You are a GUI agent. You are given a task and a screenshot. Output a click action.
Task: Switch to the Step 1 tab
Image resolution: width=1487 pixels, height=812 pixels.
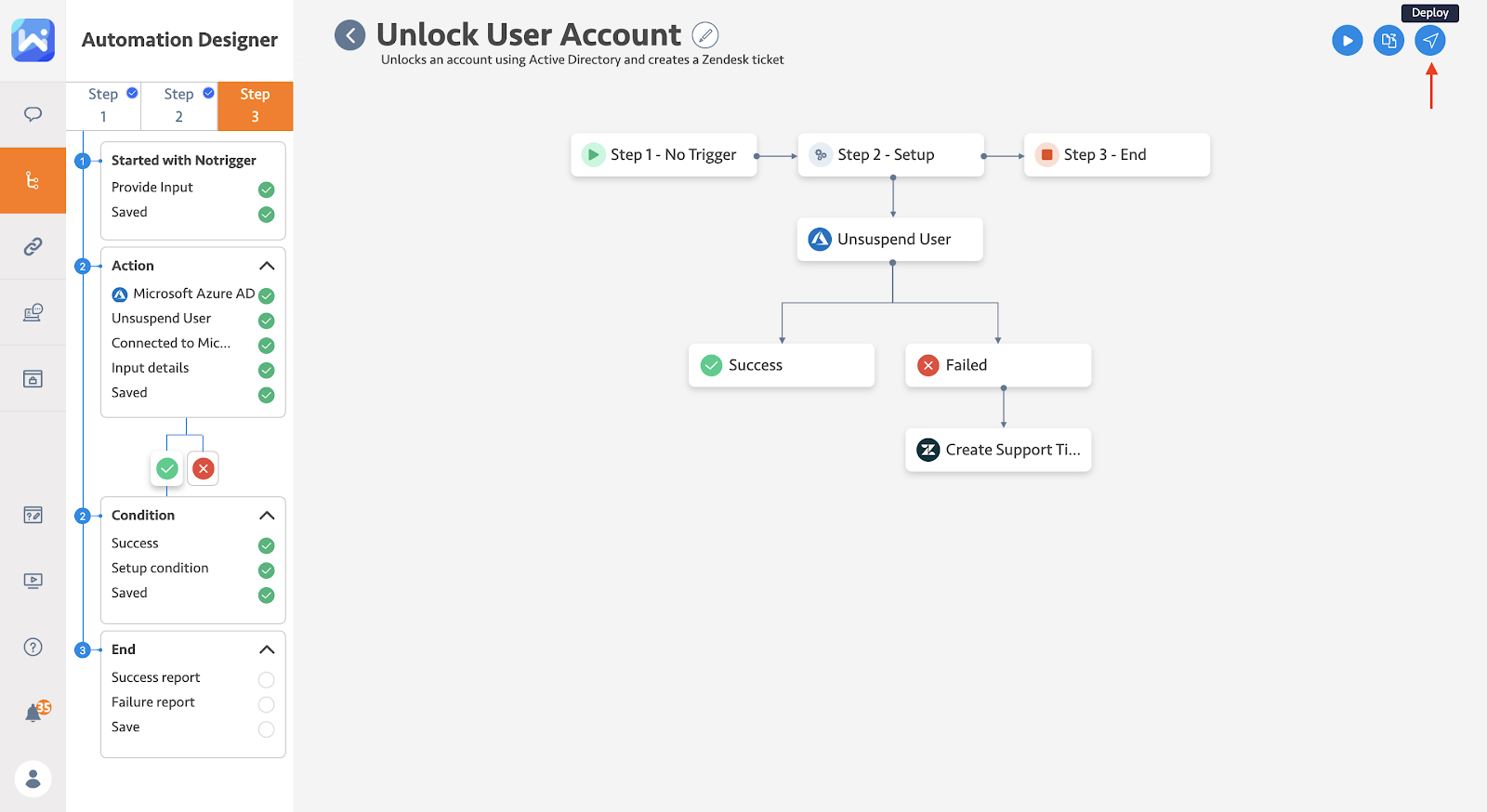coord(103,106)
